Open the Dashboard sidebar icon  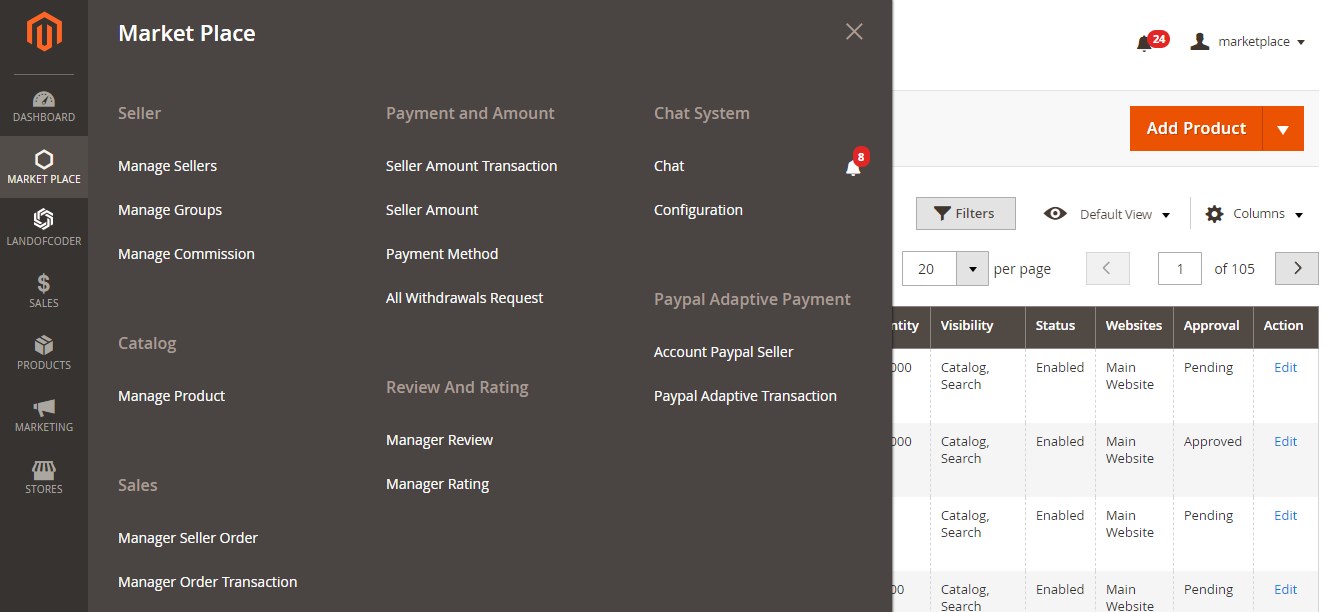44,100
